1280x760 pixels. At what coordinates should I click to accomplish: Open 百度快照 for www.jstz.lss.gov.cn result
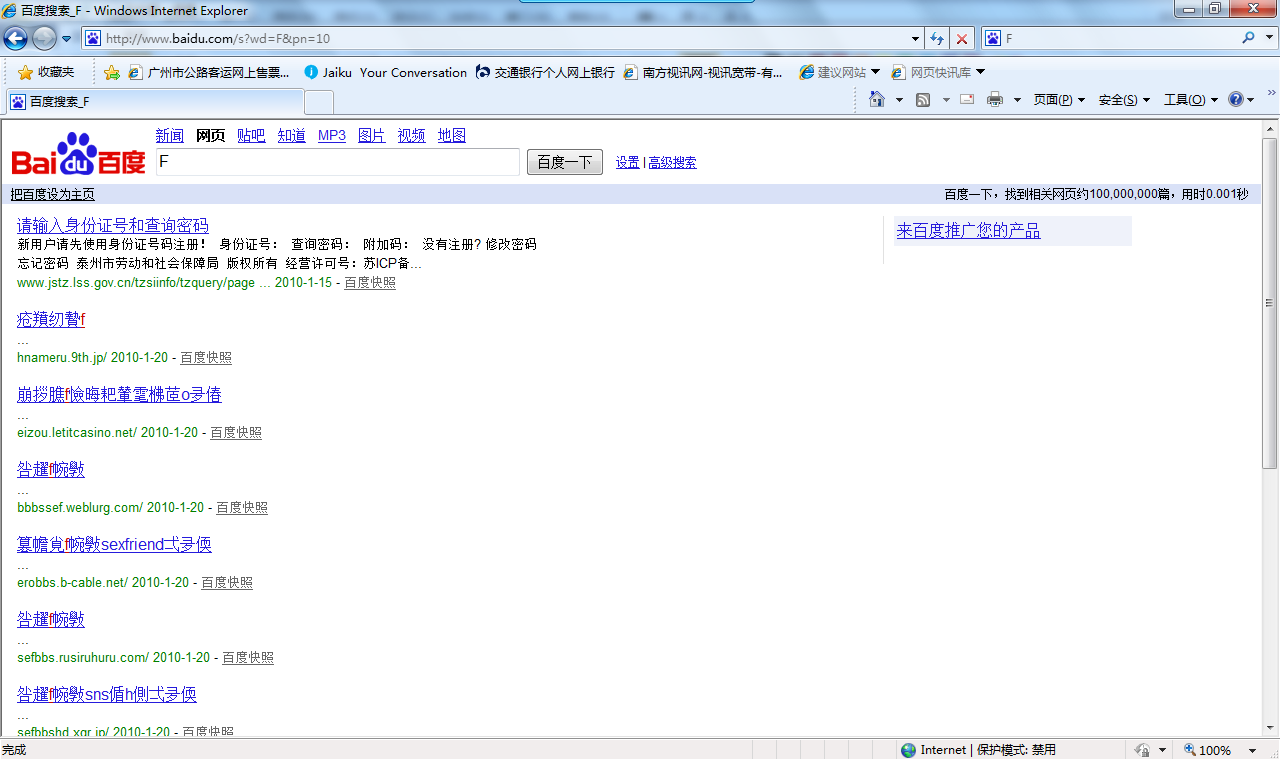pos(370,283)
